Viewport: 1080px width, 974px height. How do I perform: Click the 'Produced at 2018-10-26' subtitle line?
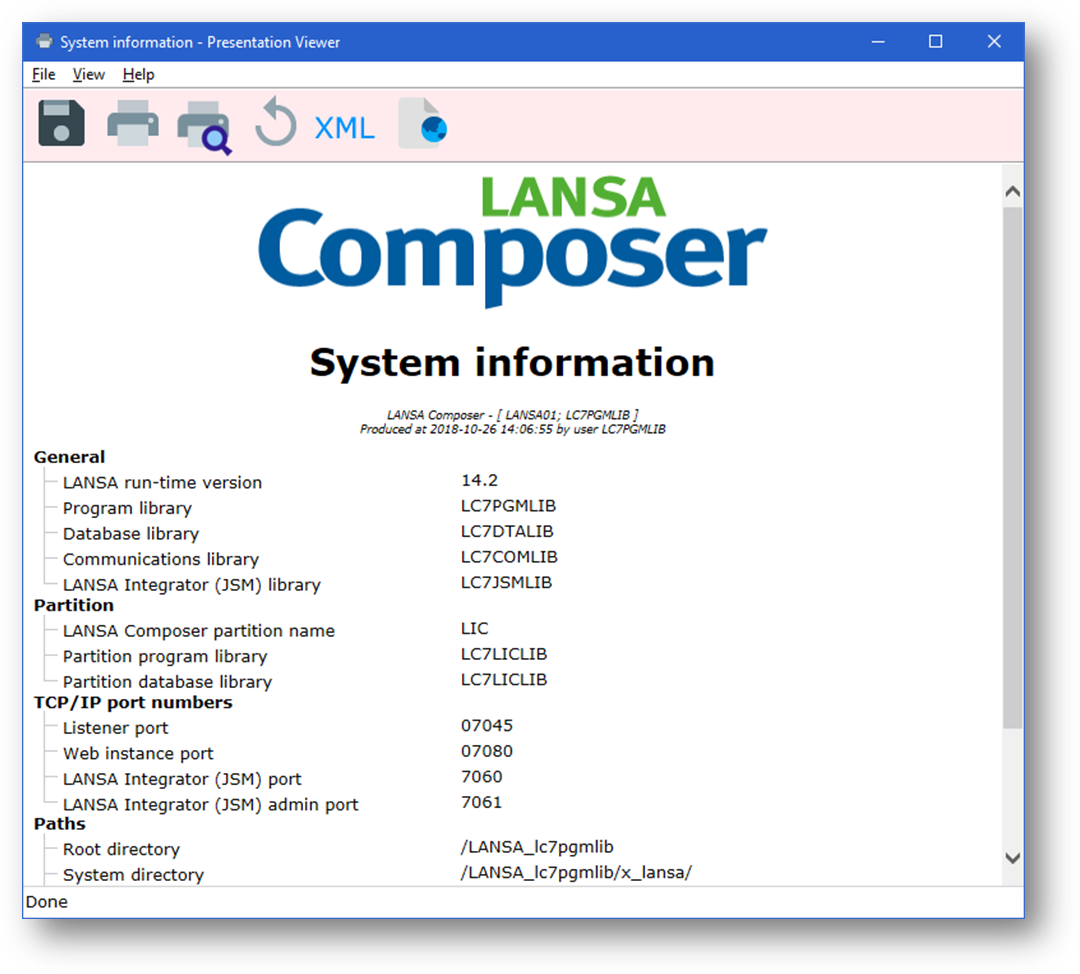point(512,429)
